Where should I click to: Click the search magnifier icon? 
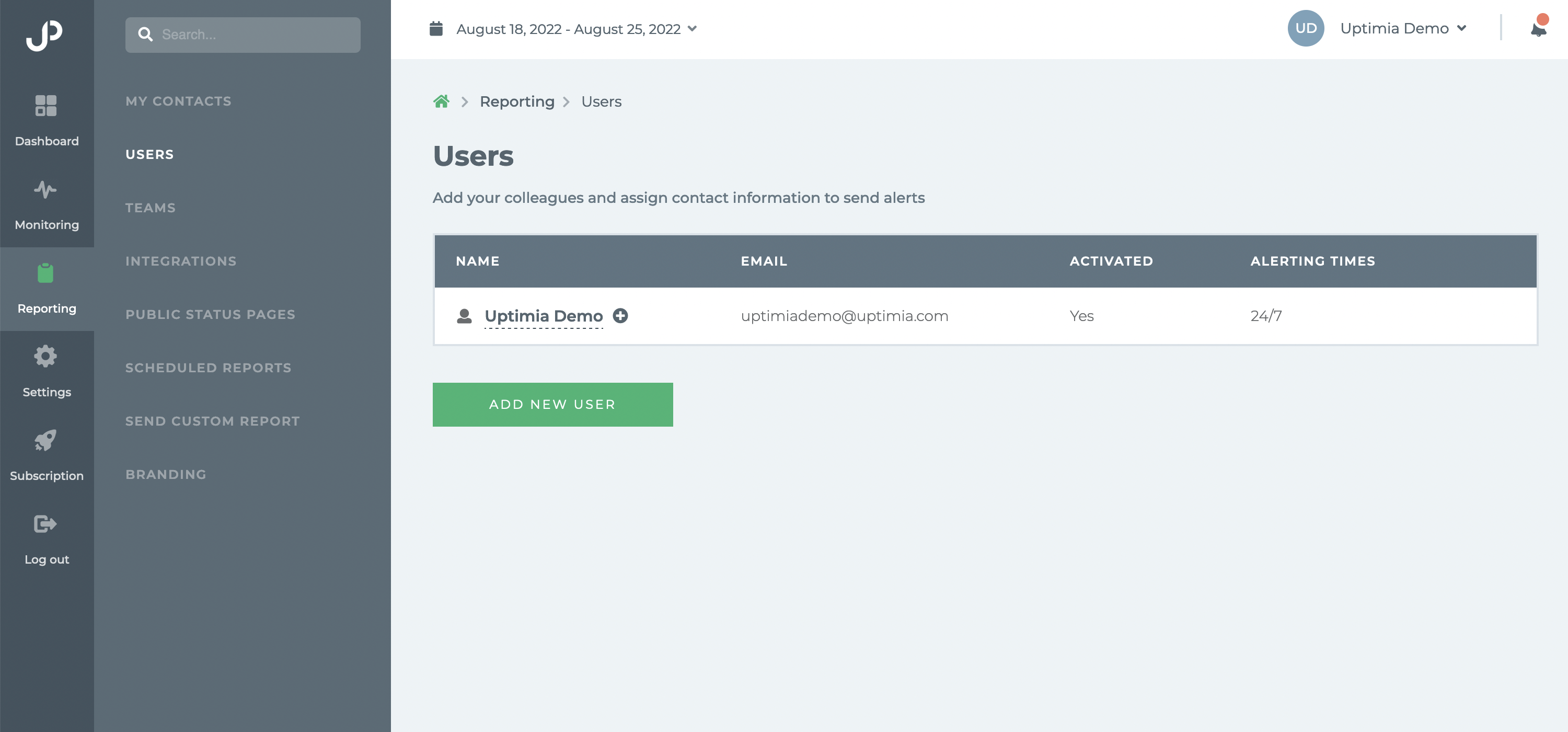145,35
